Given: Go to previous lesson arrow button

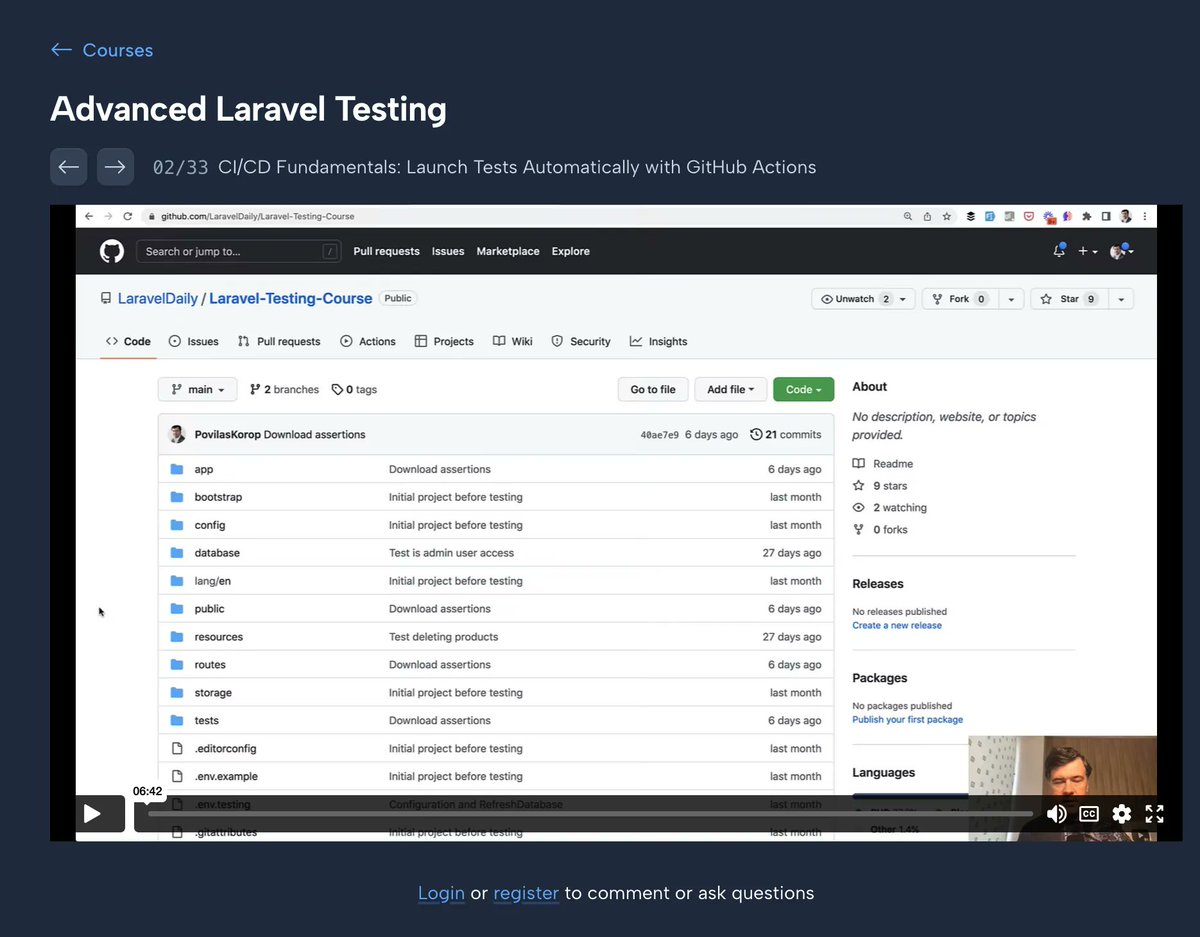Looking at the screenshot, I should click(x=68, y=167).
